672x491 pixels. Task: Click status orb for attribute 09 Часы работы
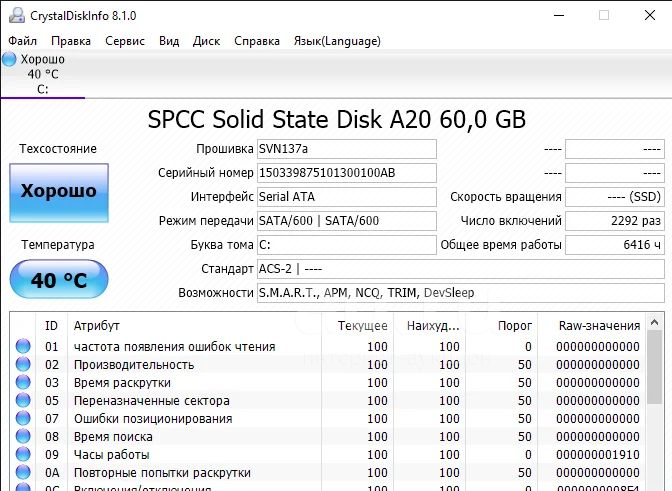click(23, 454)
